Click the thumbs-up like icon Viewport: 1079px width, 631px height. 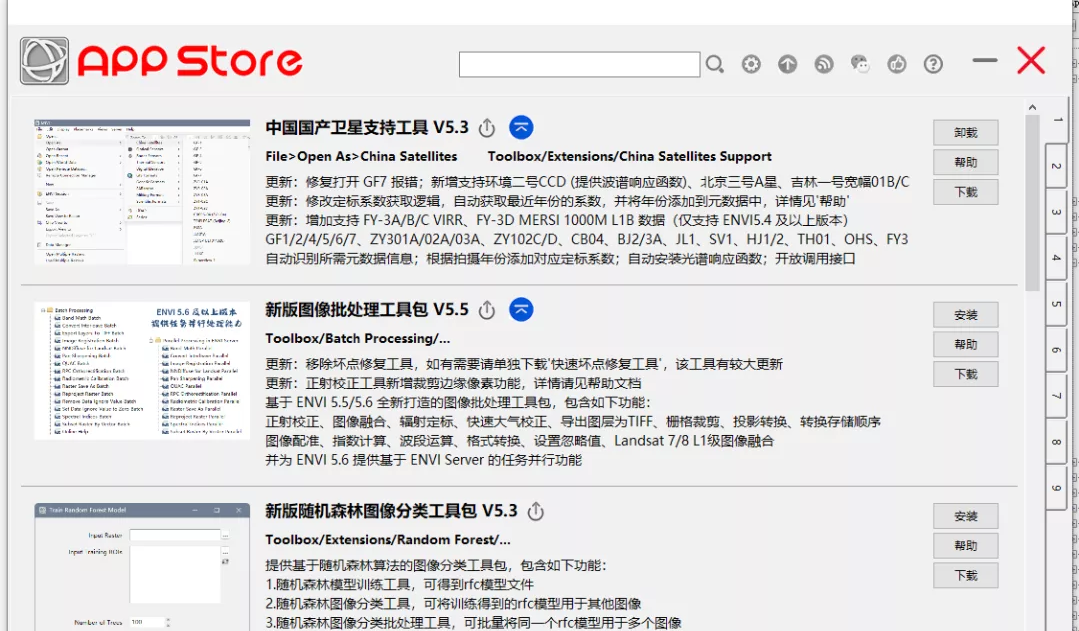897,65
